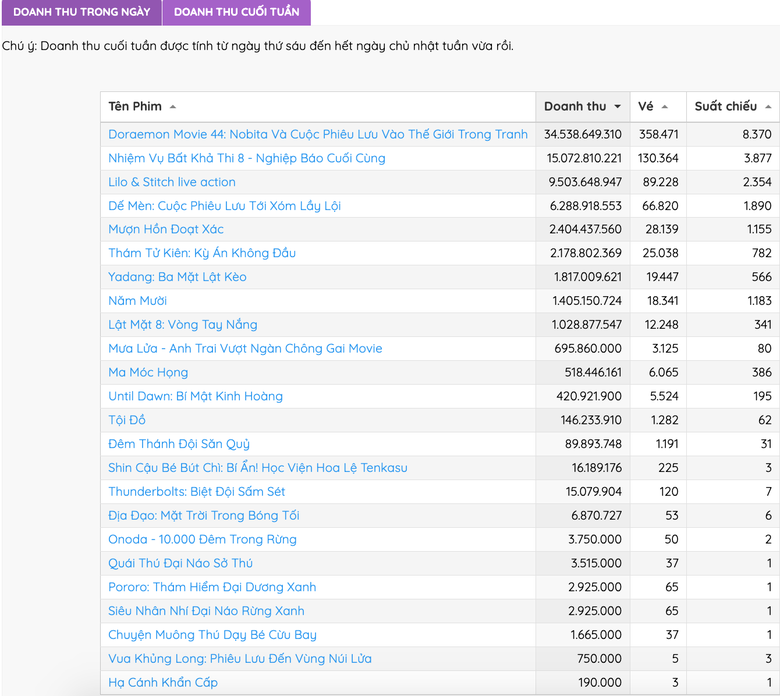The width and height of the screenshot is (780, 696).
Task: Click sort arrow beside Vé header
Action: (x=666, y=107)
